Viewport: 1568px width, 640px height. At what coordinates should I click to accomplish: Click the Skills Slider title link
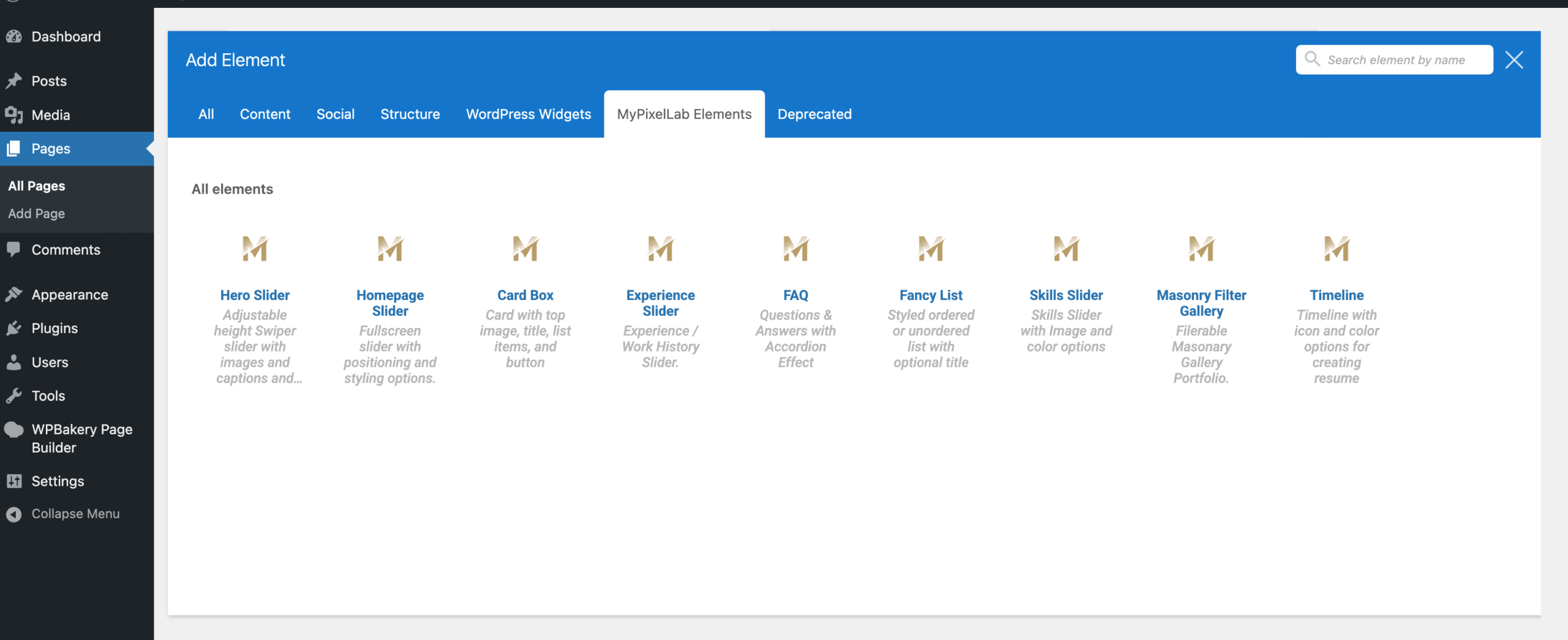point(1066,295)
